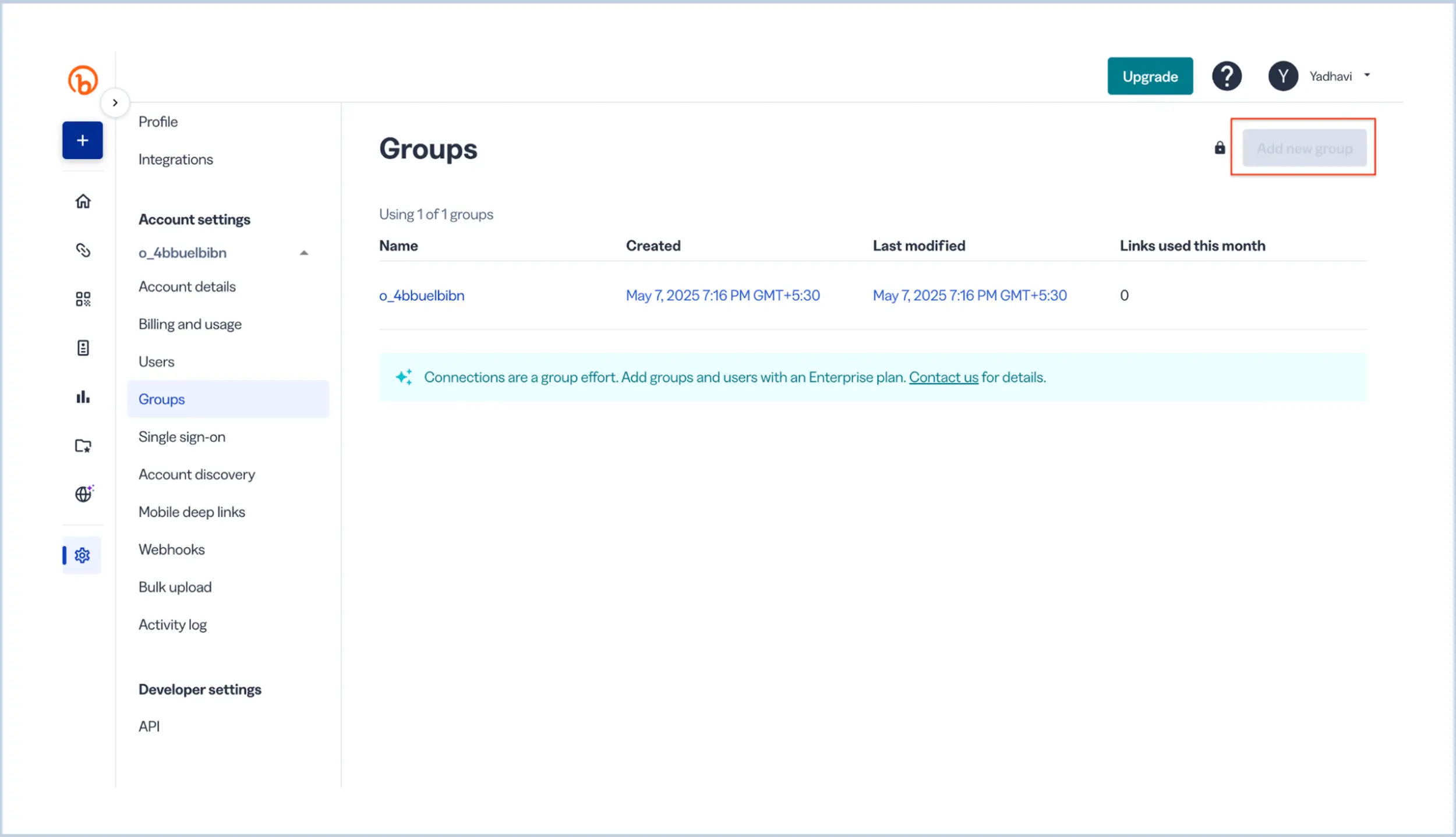Switch to the Users settings page
The image size is (1456, 837).
tap(156, 361)
